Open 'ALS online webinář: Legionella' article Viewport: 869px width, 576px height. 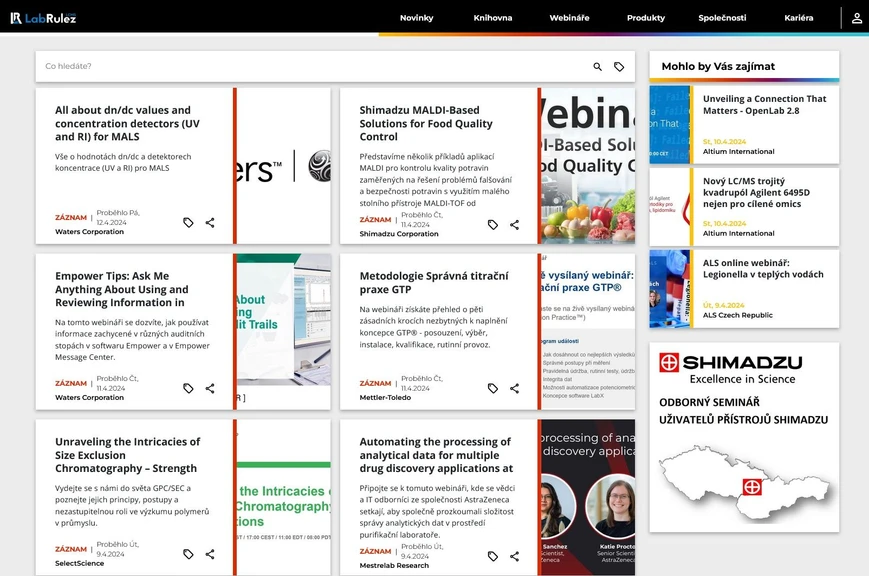coord(763,268)
